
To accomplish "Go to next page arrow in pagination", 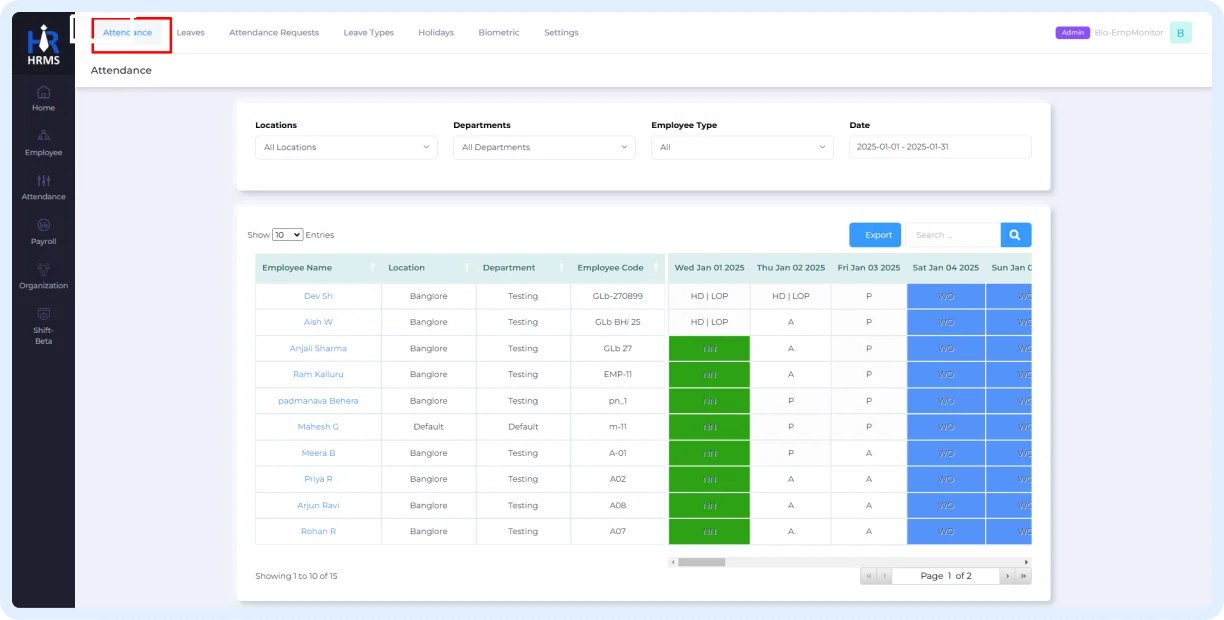I will point(1007,576).
